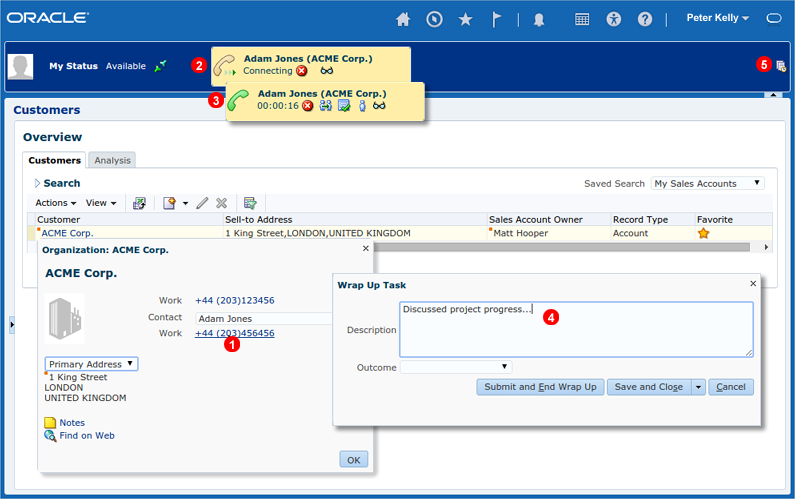Open the View menu
Viewport: 795px width, 499px height.
(x=101, y=203)
